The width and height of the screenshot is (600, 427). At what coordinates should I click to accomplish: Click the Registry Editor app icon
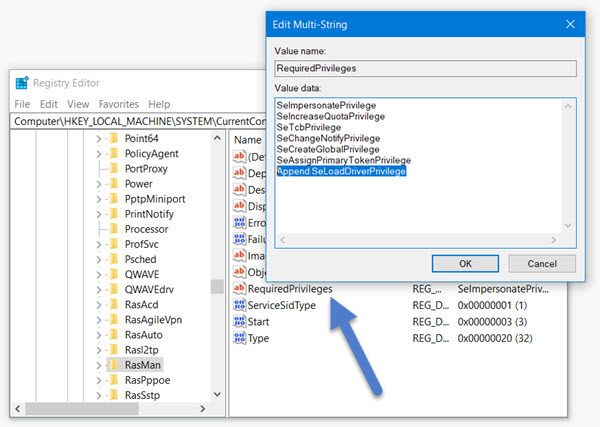pyautogui.click(x=22, y=83)
